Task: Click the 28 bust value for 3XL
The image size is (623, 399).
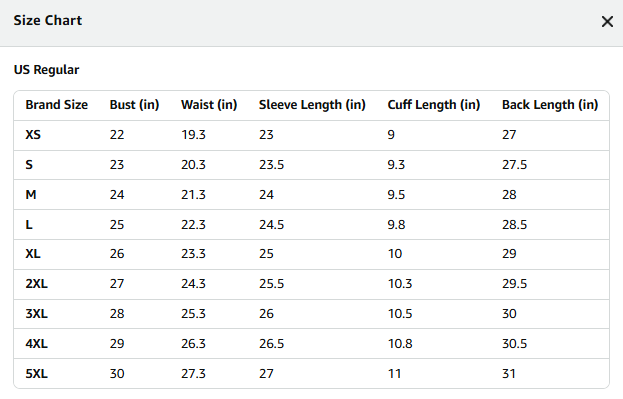Action: [117, 314]
